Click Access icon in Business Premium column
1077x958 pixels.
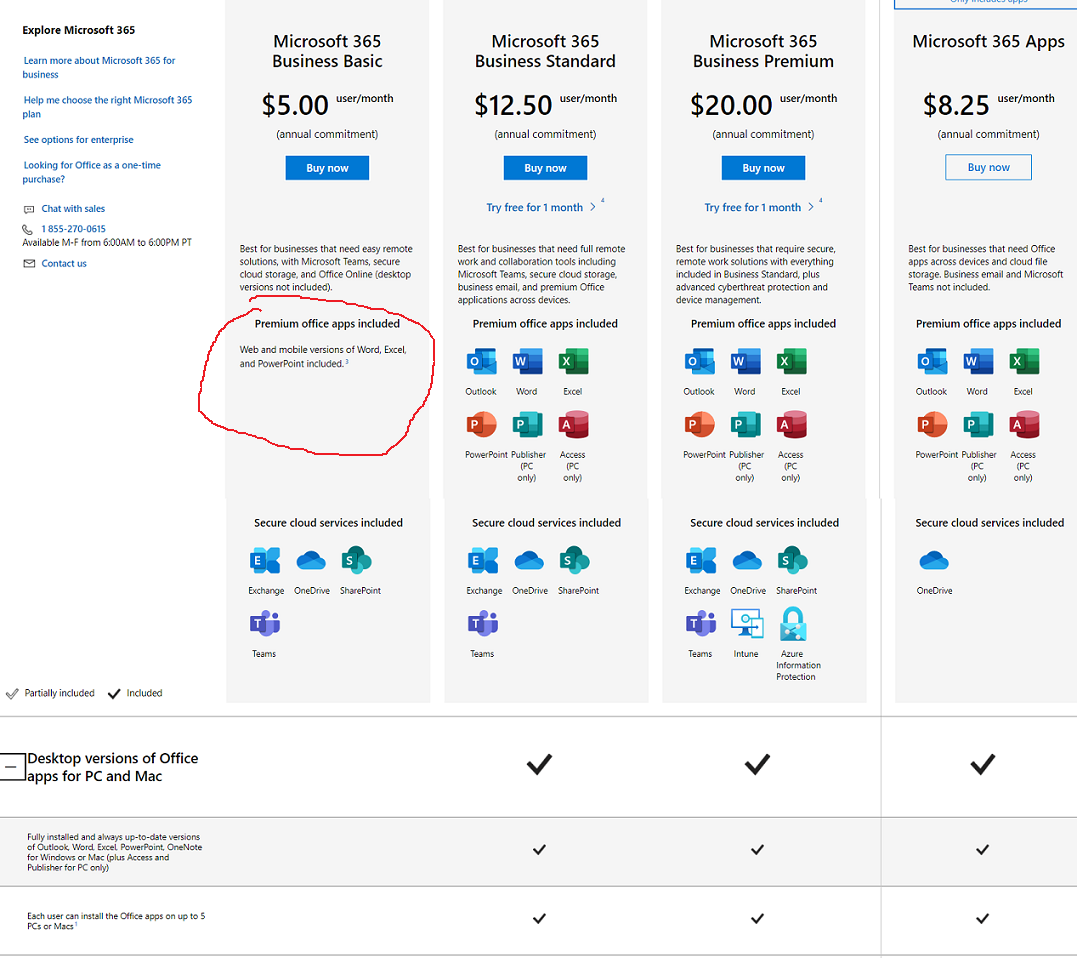[791, 424]
